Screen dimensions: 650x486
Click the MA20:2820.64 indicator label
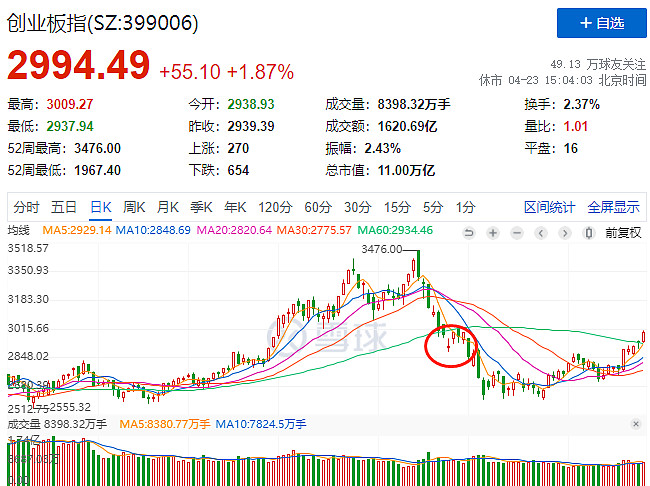point(234,230)
